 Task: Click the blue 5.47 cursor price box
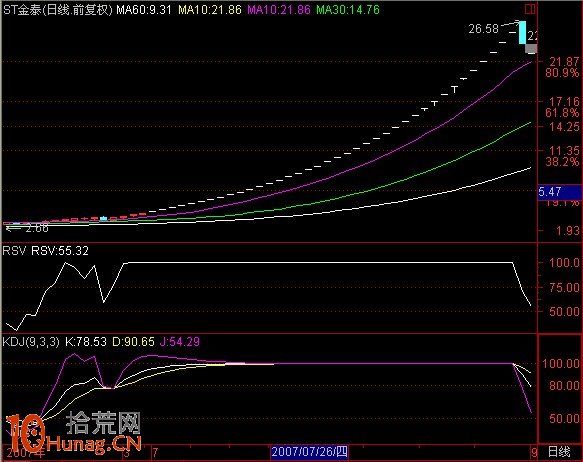point(560,192)
